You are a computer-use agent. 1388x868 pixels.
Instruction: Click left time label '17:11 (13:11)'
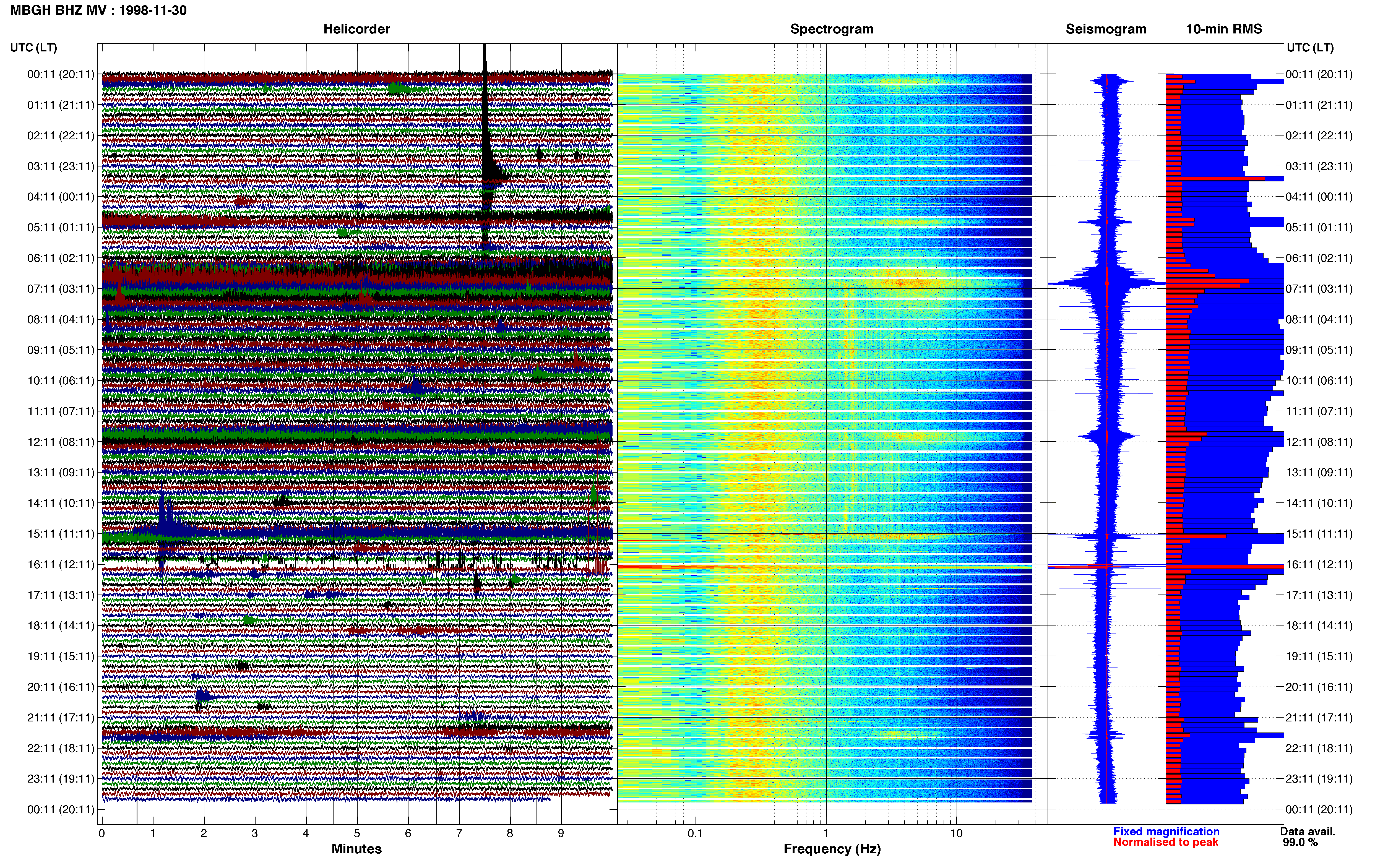(61, 595)
